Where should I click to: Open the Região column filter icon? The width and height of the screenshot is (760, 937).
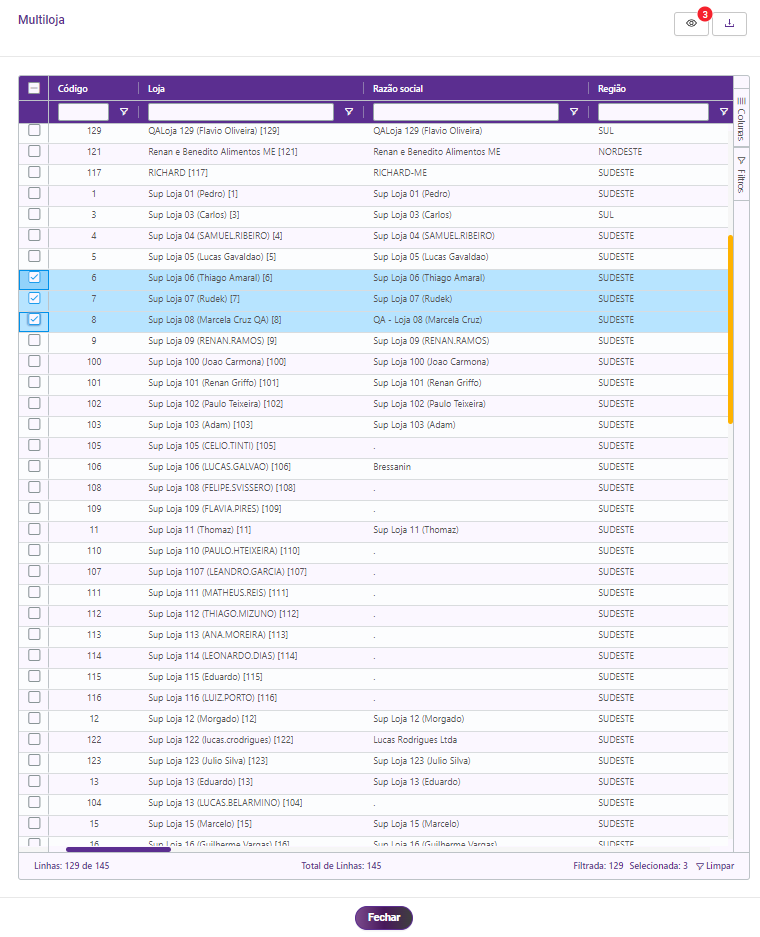click(724, 112)
